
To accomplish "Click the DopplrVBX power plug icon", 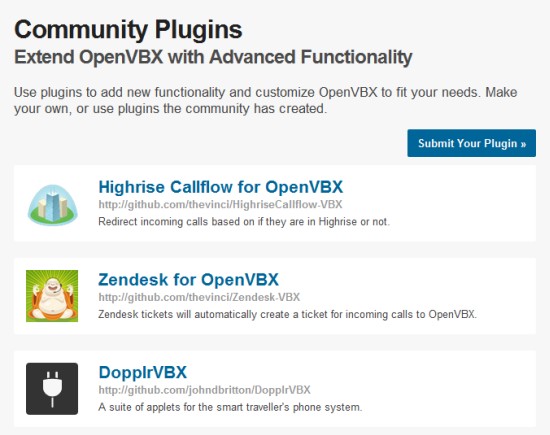I will pyautogui.click(x=52, y=389).
